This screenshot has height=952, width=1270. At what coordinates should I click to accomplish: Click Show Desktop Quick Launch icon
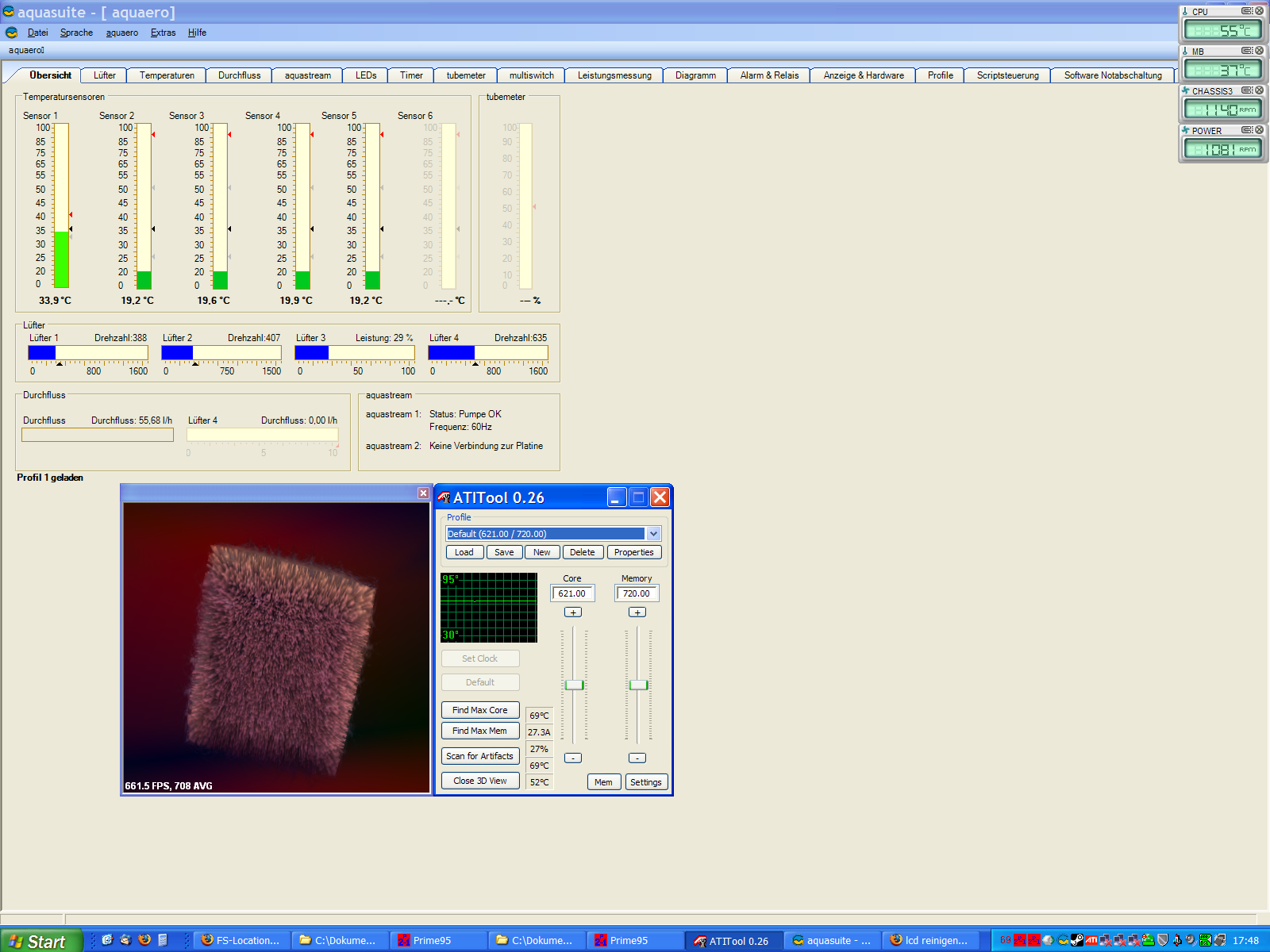[107, 940]
